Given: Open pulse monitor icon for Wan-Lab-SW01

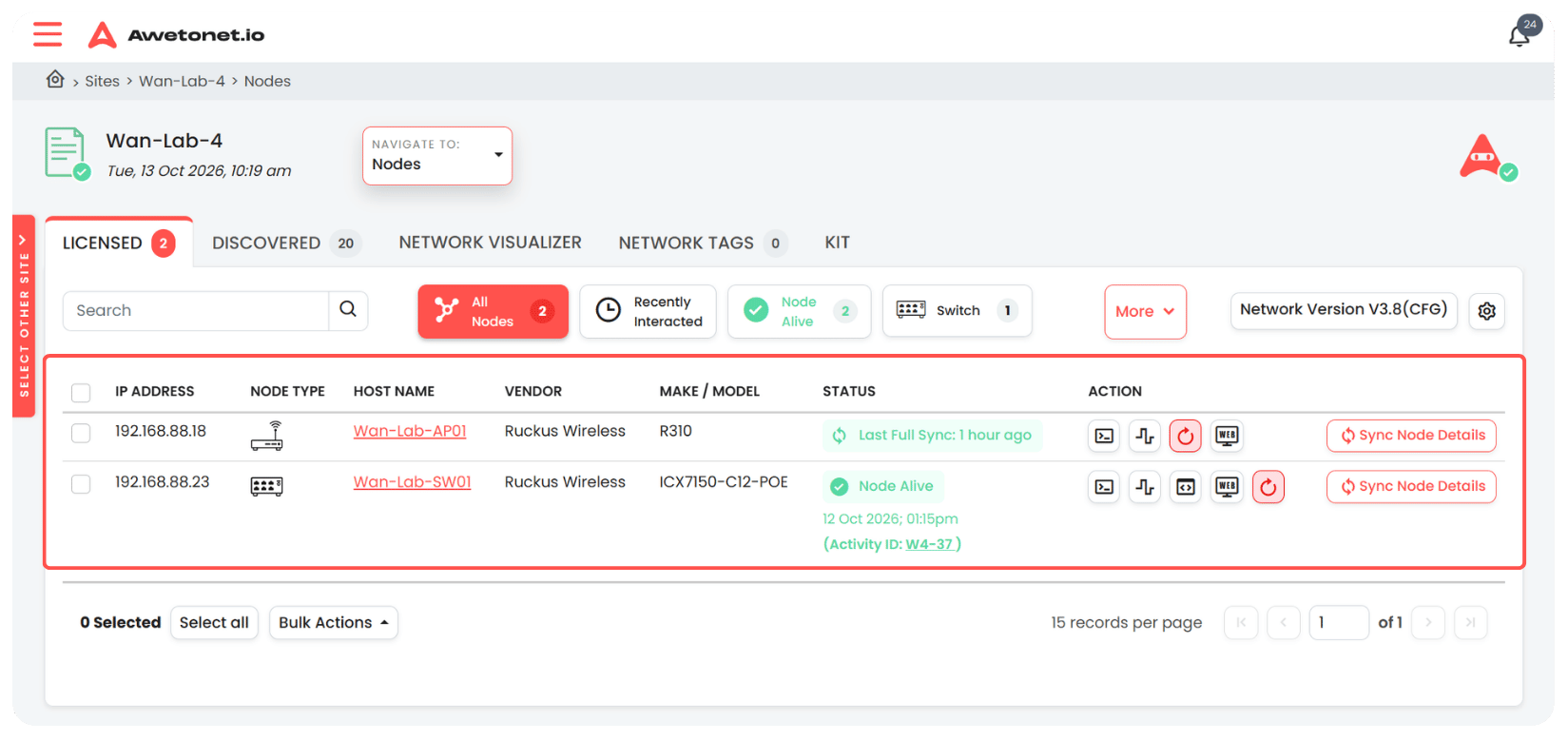Looking at the screenshot, I should (1145, 487).
